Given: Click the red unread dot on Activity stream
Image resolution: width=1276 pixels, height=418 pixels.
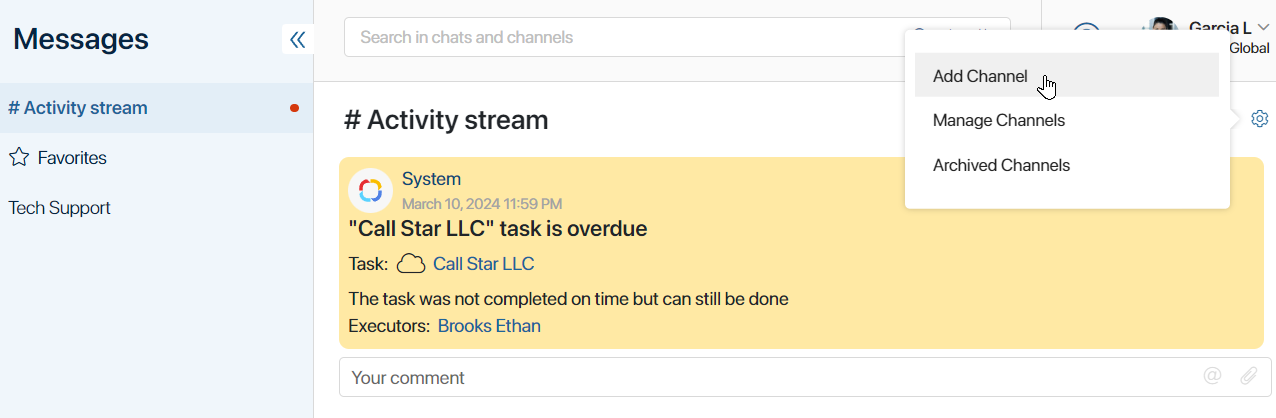Looking at the screenshot, I should pos(294,108).
